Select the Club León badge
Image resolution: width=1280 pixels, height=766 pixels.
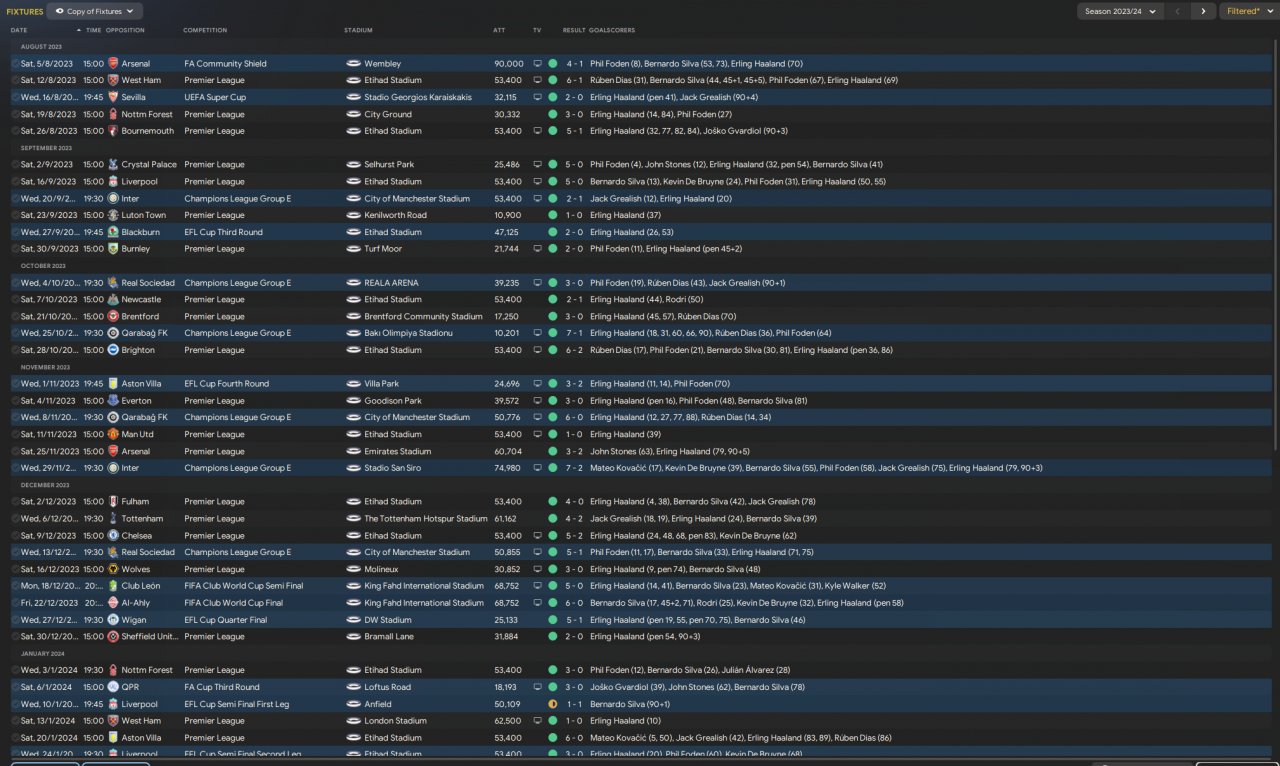pos(113,586)
